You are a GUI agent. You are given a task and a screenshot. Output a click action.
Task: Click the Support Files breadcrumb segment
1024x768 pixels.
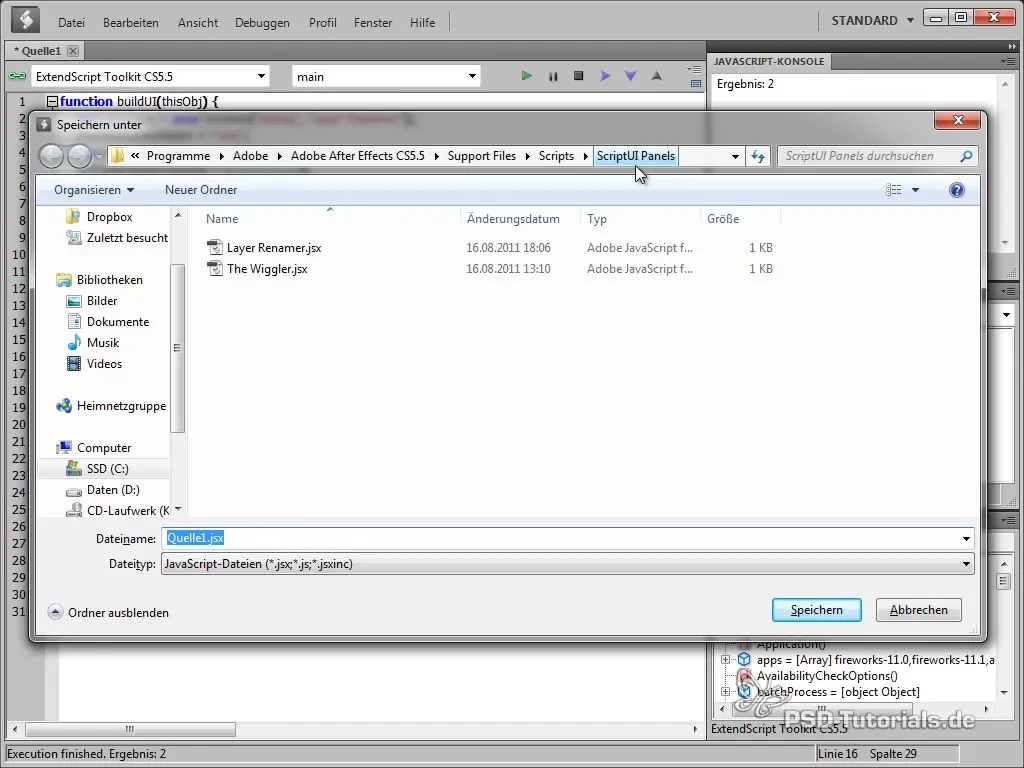pyautogui.click(x=481, y=156)
